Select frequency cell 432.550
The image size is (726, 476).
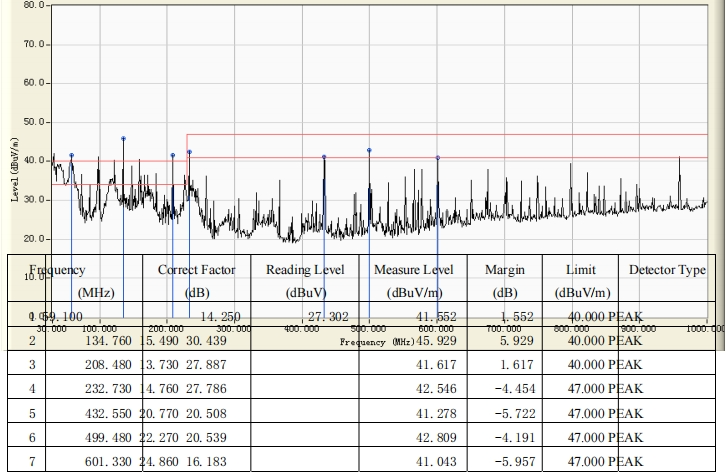pyautogui.click(x=108, y=413)
